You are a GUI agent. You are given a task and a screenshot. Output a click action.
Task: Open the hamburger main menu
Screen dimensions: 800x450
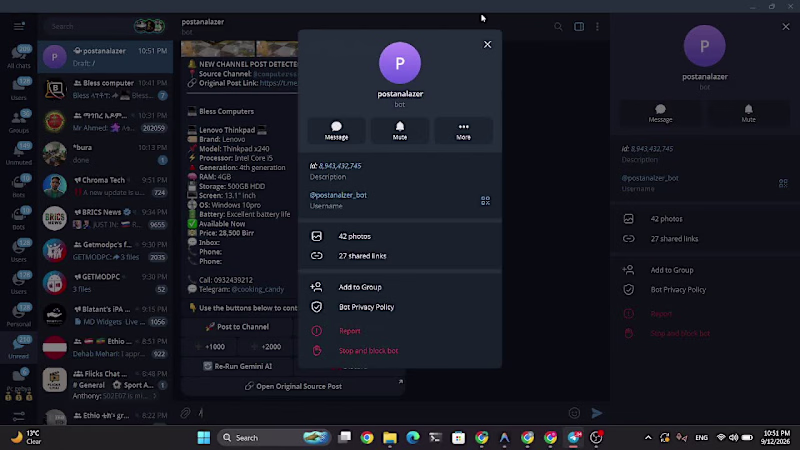[x=19, y=26]
